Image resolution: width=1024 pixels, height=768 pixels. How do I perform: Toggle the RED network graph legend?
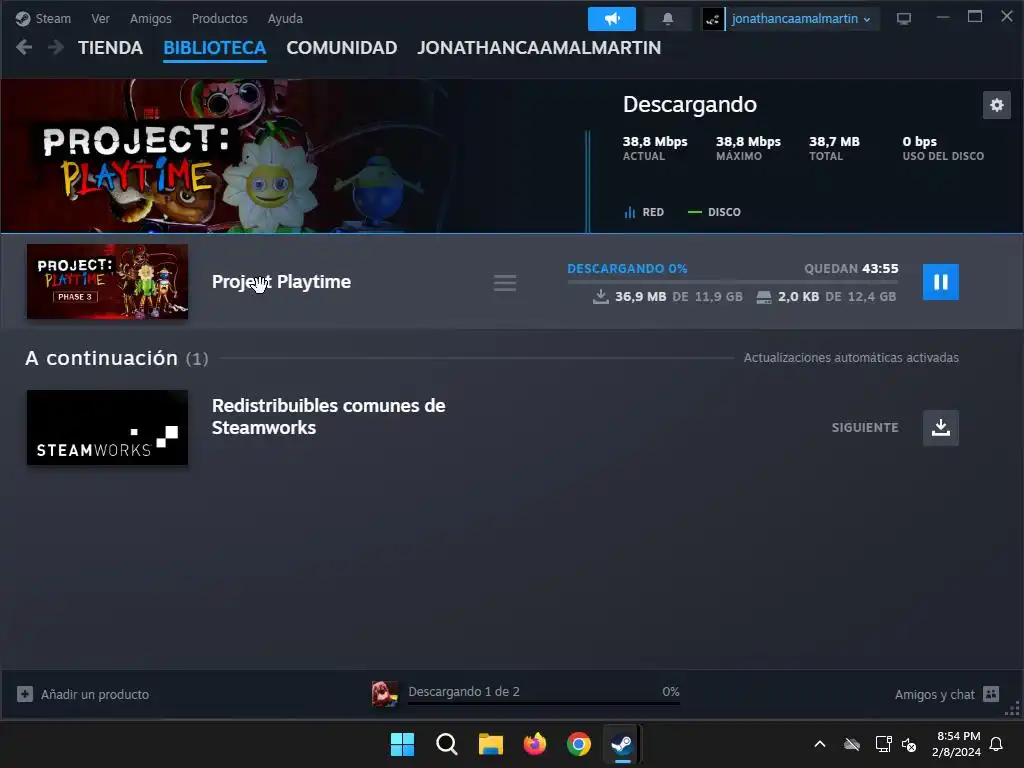(x=644, y=212)
